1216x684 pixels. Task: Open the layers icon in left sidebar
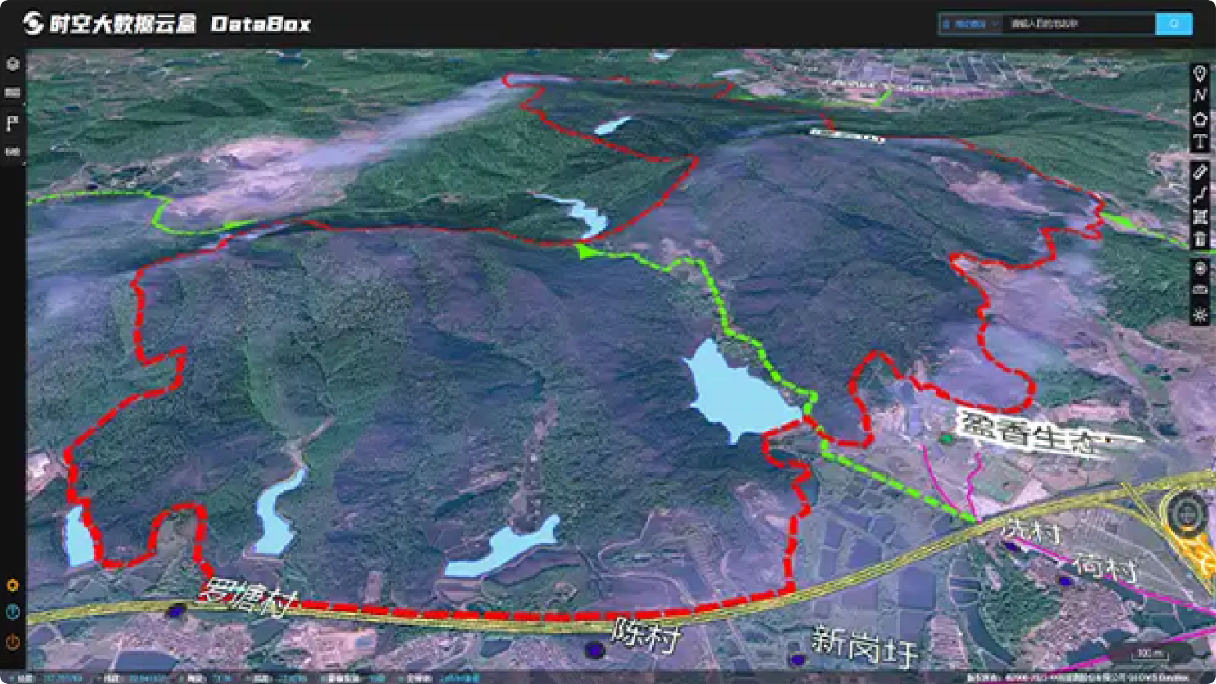pyautogui.click(x=13, y=93)
